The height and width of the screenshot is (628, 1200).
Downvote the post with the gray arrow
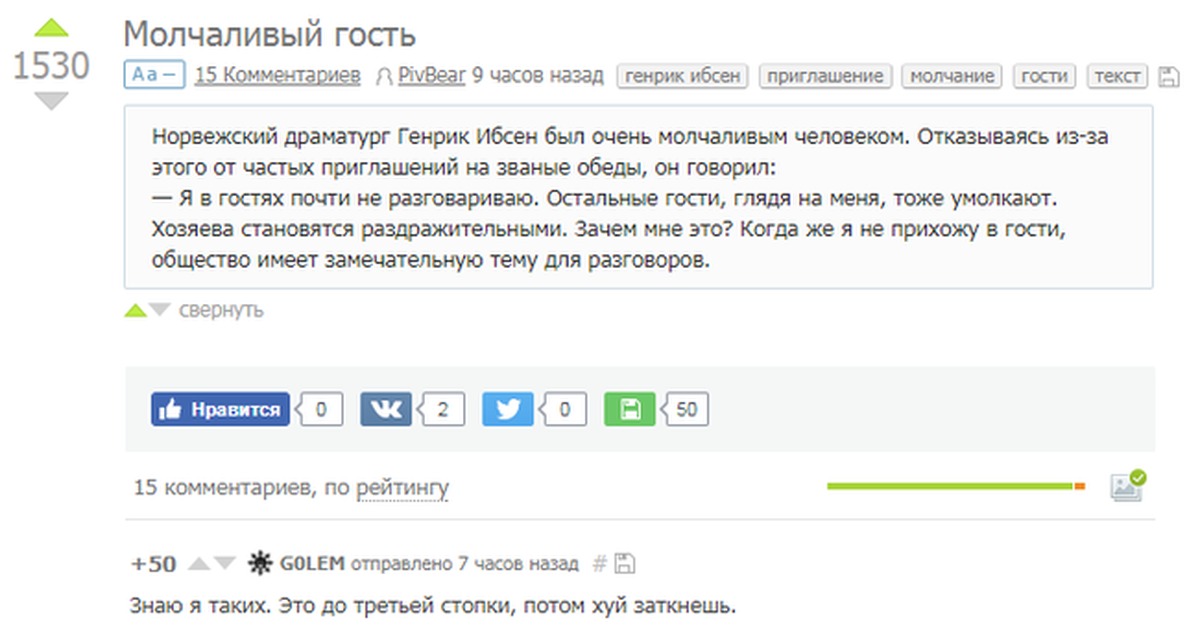click(x=51, y=101)
